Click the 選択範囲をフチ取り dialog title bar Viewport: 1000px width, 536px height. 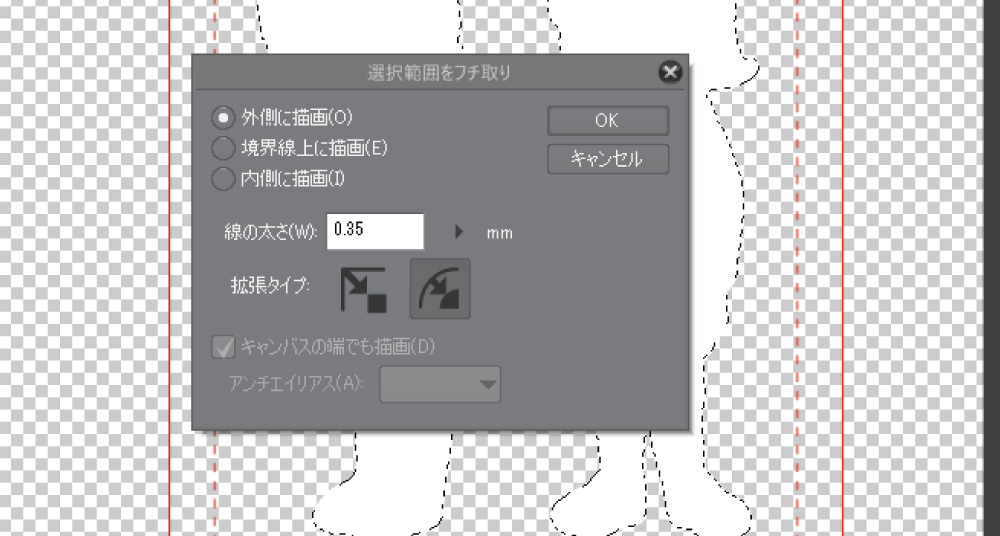tap(439, 73)
